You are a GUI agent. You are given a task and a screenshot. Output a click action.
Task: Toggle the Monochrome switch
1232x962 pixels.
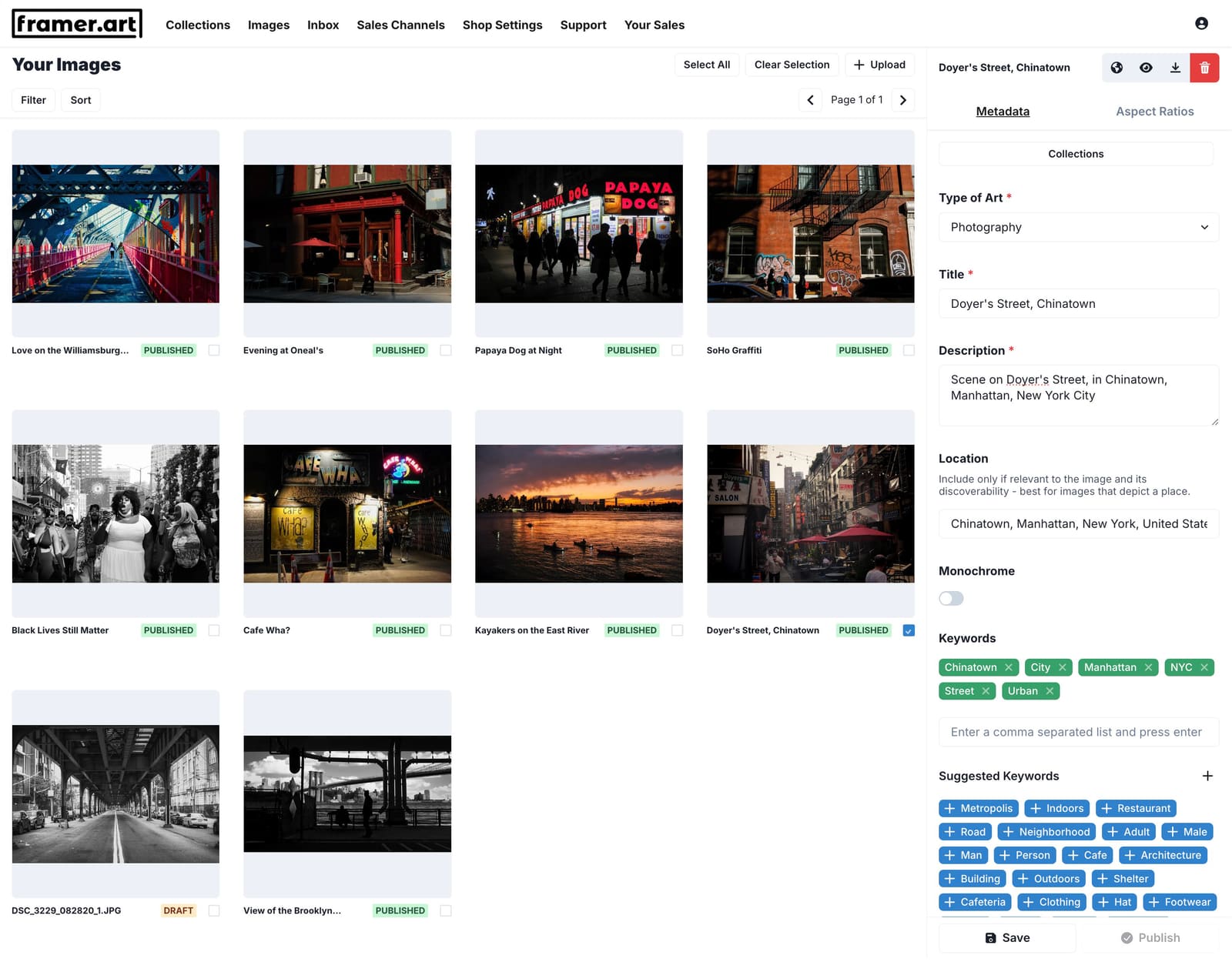coord(951,598)
